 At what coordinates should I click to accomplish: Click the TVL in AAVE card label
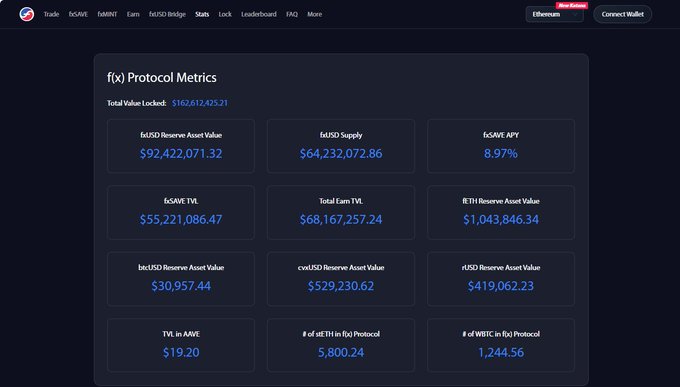point(181,334)
